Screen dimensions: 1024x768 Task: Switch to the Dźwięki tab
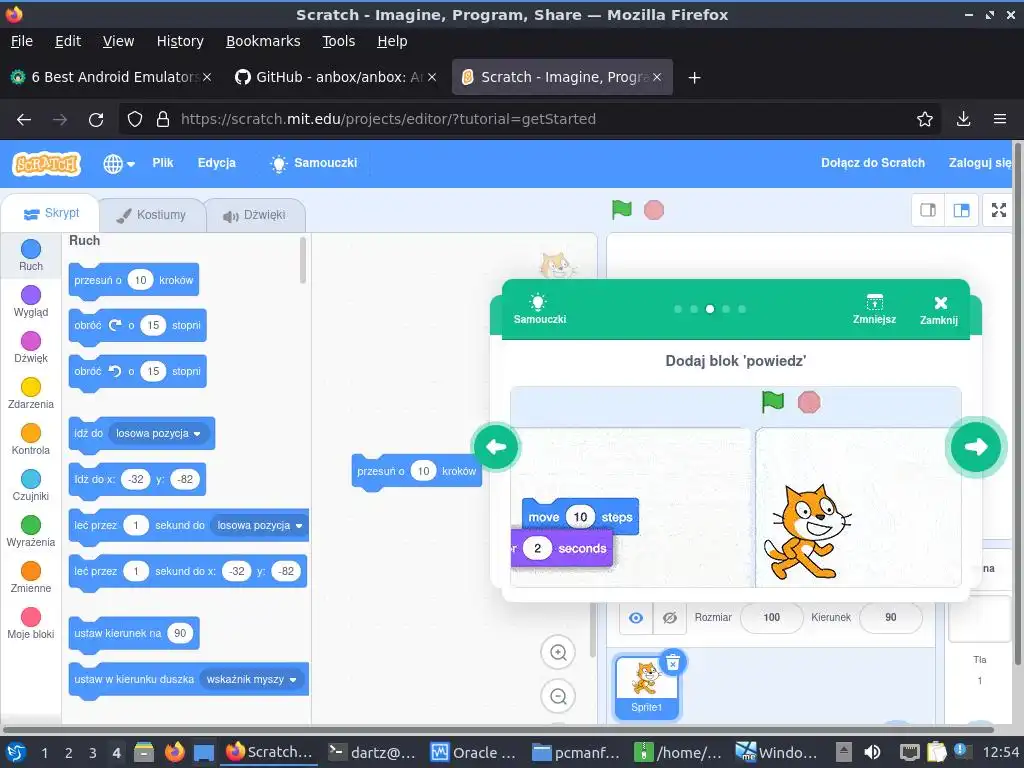tap(255, 215)
